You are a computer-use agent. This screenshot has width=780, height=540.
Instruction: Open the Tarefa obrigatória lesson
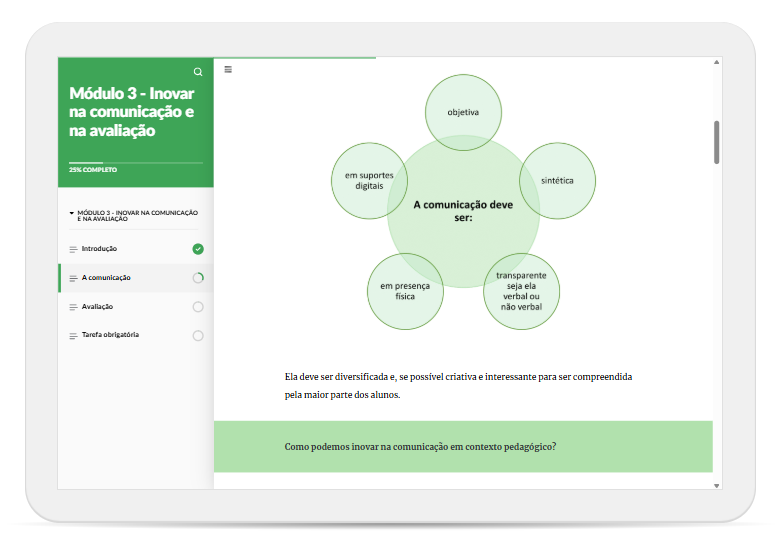coord(110,335)
